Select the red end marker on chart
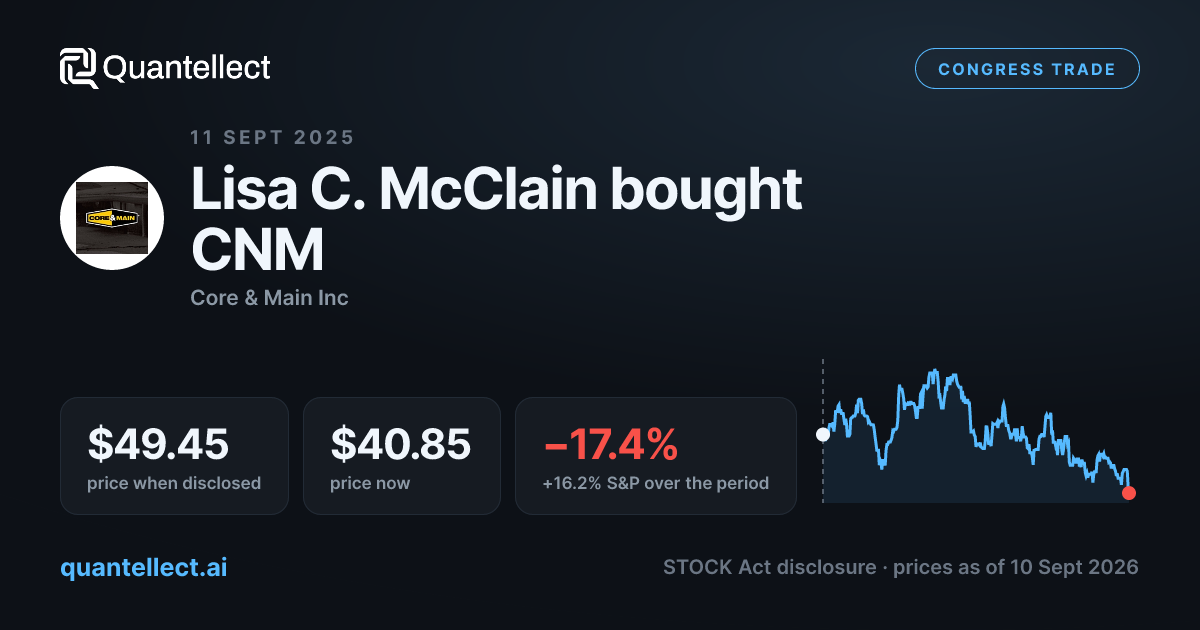Image resolution: width=1200 pixels, height=630 pixels. point(1129,492)
